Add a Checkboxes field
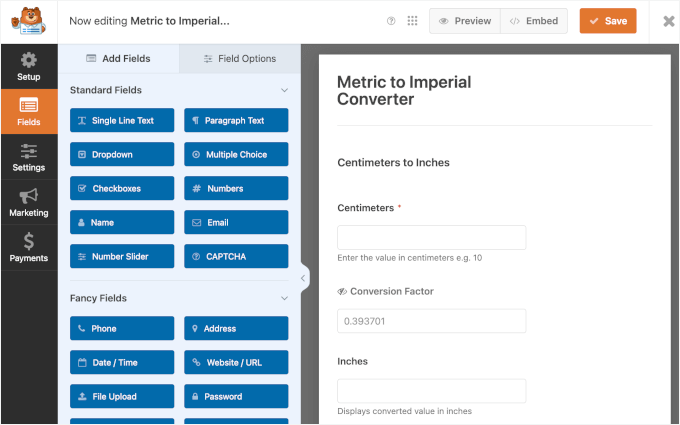The image size is (680, 425). [x=122, y=188]
